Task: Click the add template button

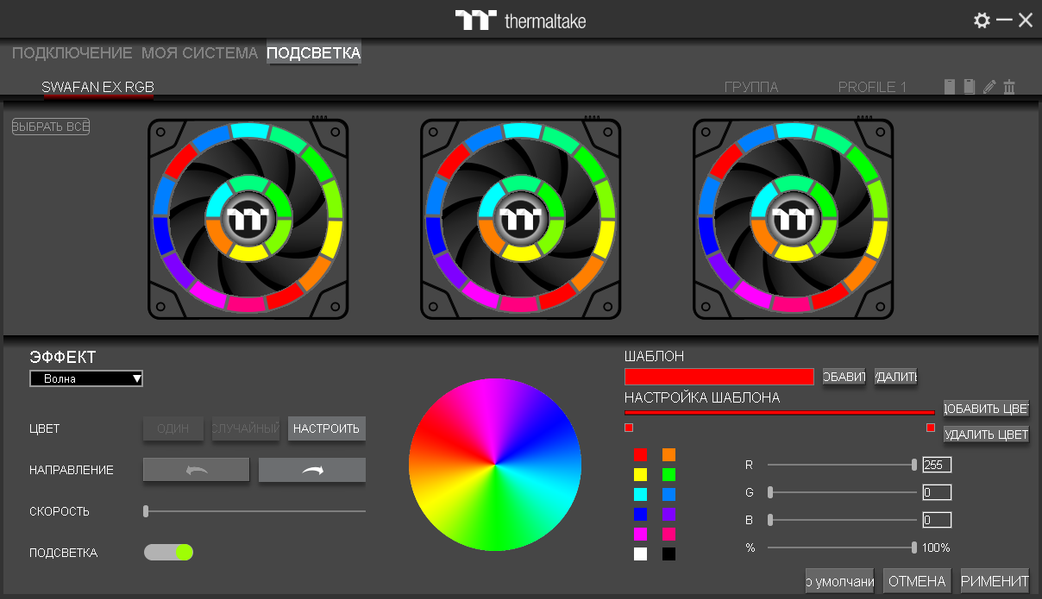Action: pyautogui.click(x=844, y=377)
